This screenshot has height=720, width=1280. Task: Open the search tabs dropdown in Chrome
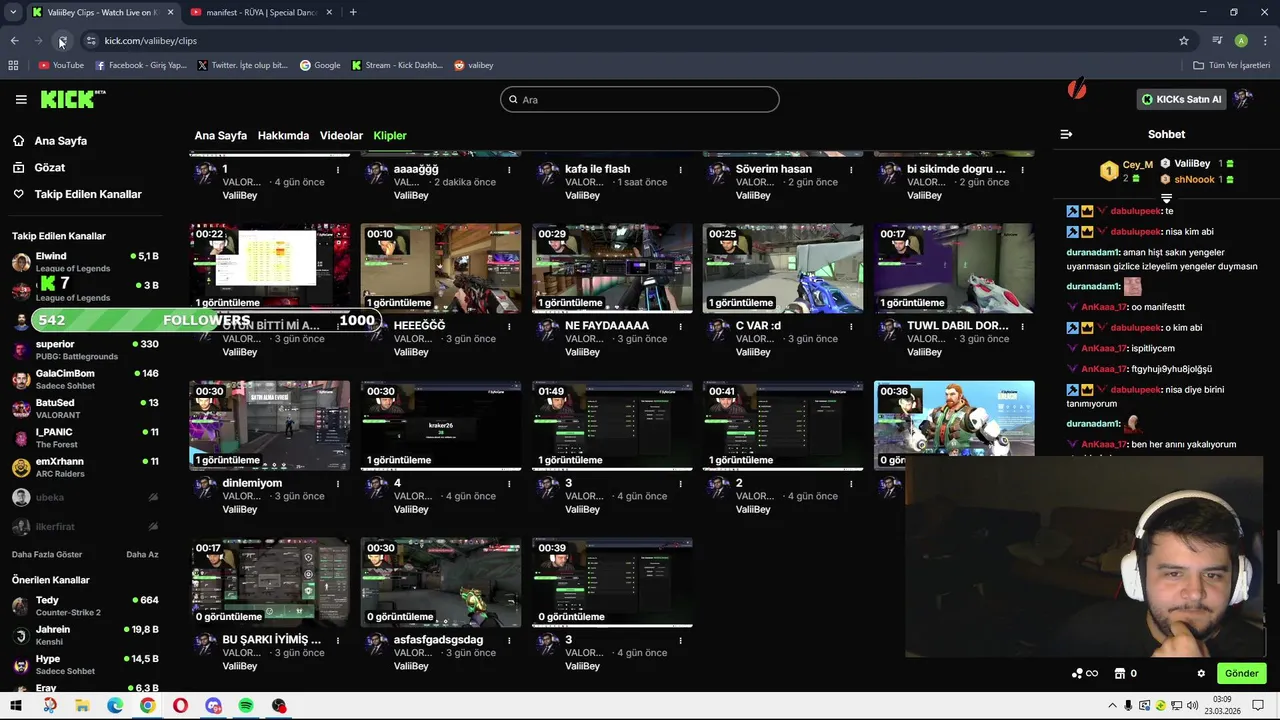pyautogui.click(x=13, y=12)
